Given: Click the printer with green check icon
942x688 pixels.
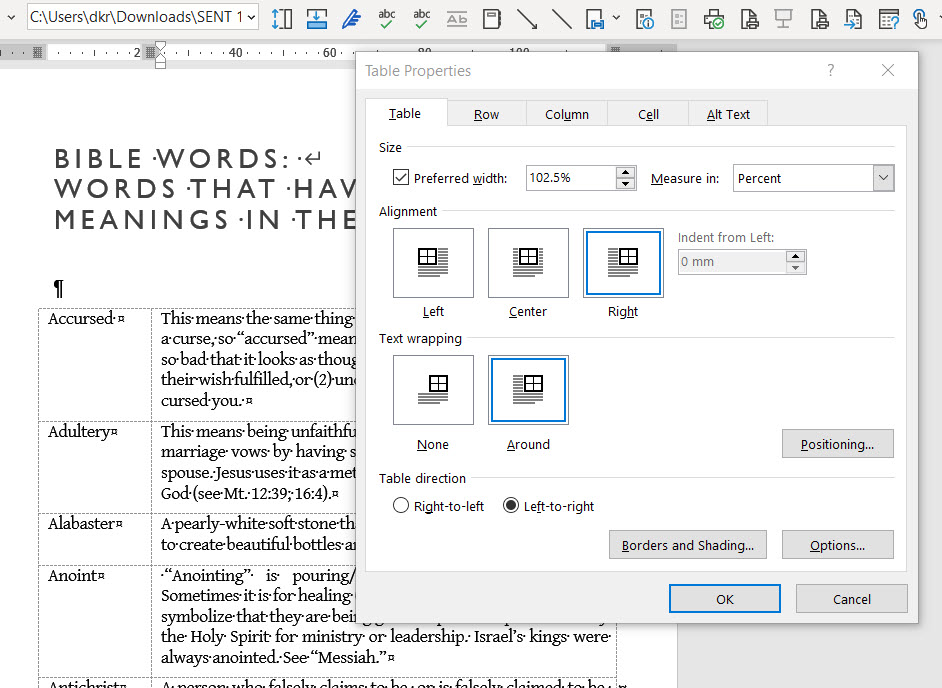Looking at the screenshot, I should coord(714,19).
